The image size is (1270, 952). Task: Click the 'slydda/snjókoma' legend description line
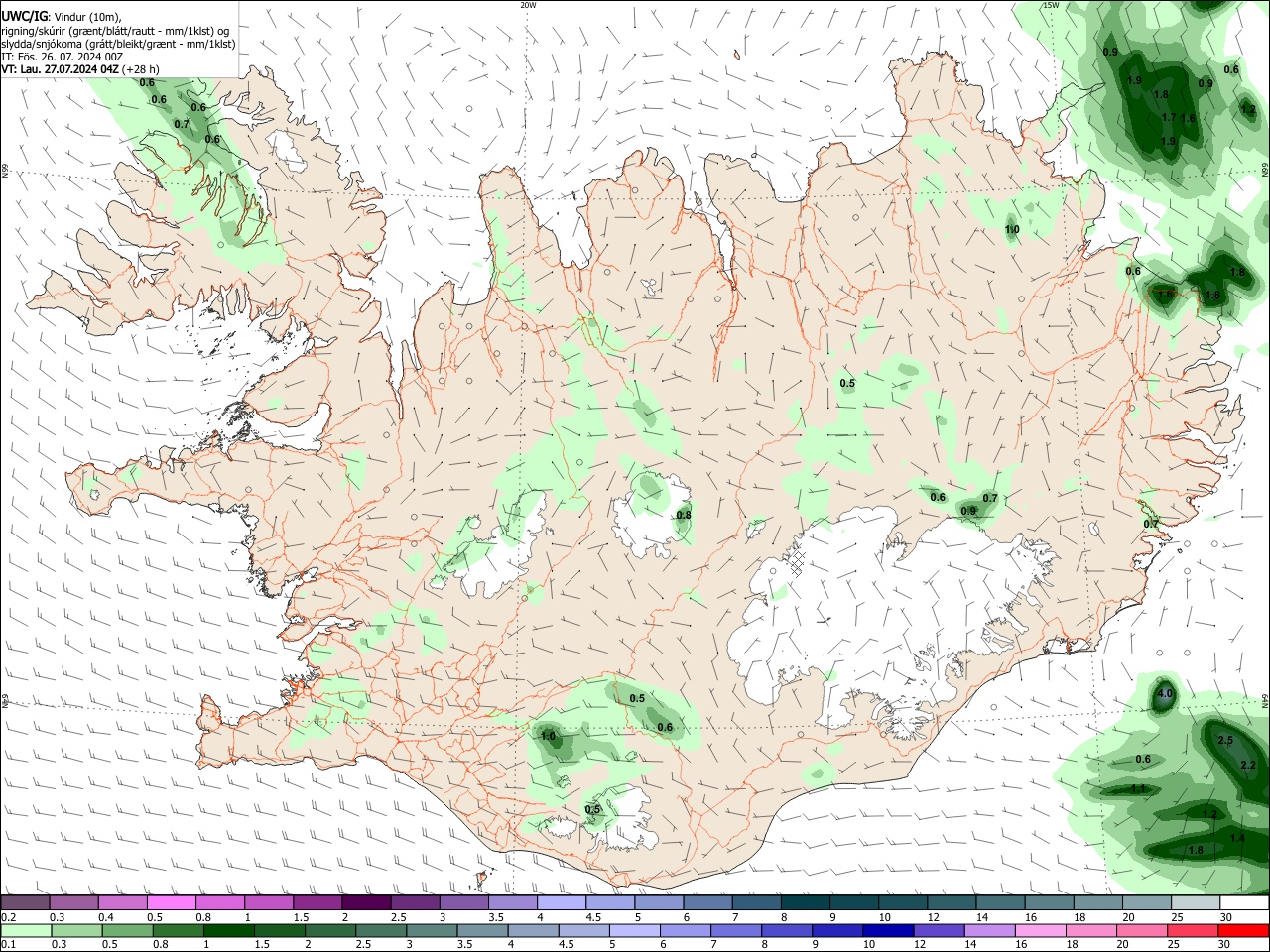click(x=118, y=44)
